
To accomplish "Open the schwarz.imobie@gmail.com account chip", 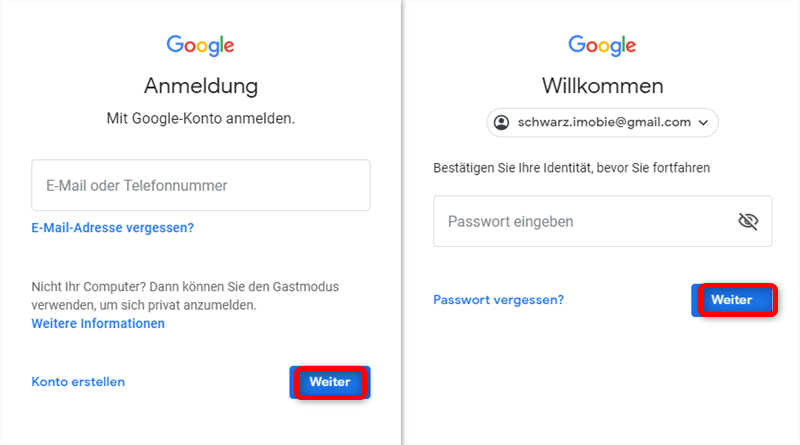I will 604,122.
